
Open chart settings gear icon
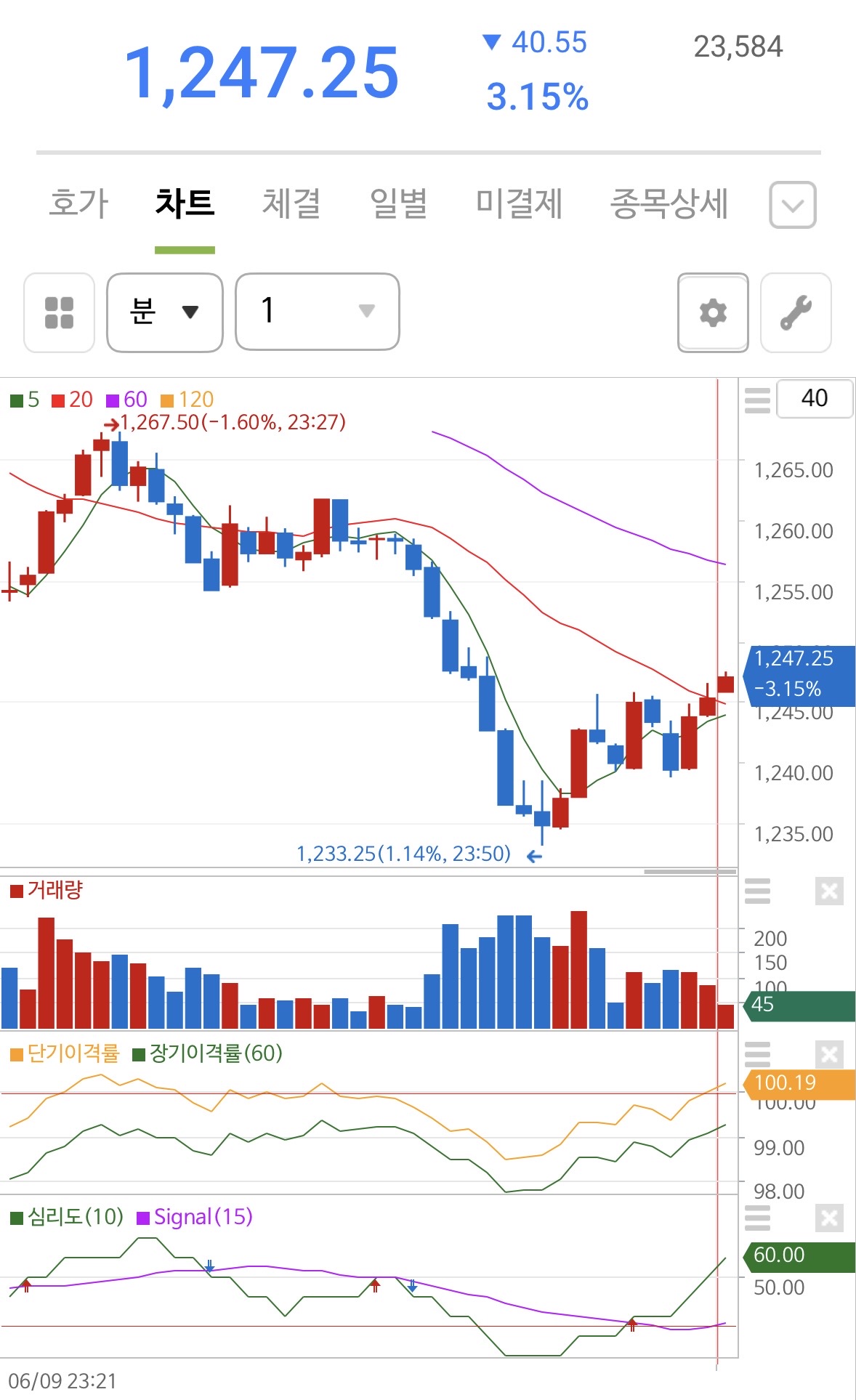(713, 313)
